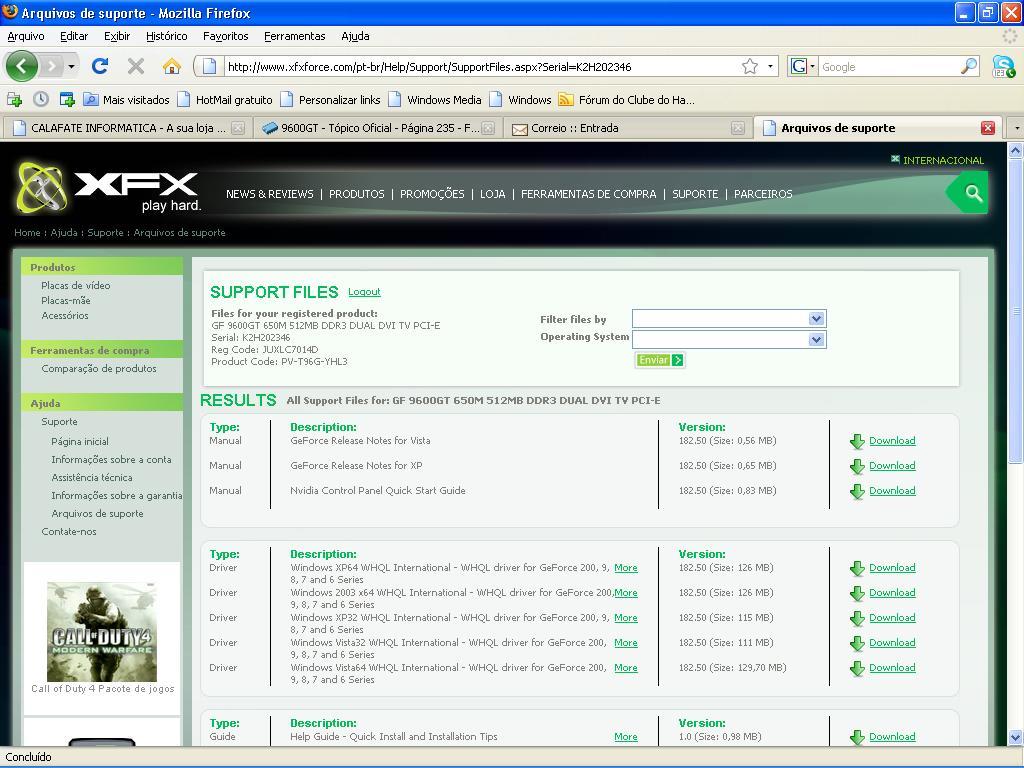
Task: Click the Windows Media bookmark
Action: coord(436,100)
